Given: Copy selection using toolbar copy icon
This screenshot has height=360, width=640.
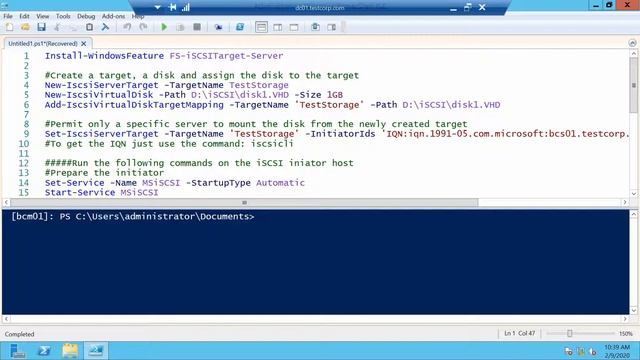Looking at the screenshot, I should pos(73,27).
